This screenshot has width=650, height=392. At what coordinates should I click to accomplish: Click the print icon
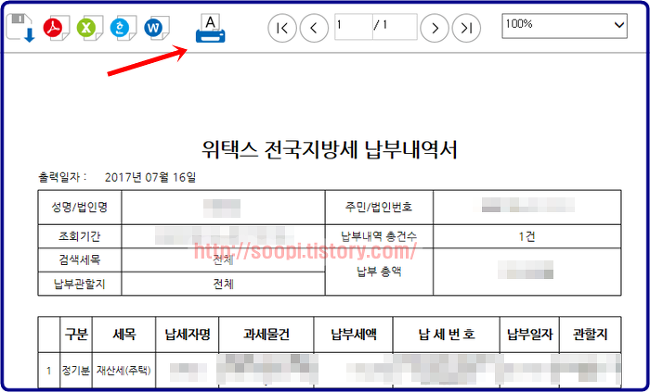coord(211,29)
